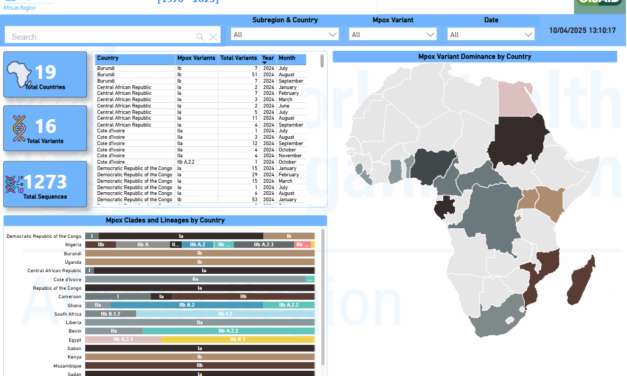
Task: Select the 19 Total Countries card
Action: pyautogui.click(x=45, y=74)
